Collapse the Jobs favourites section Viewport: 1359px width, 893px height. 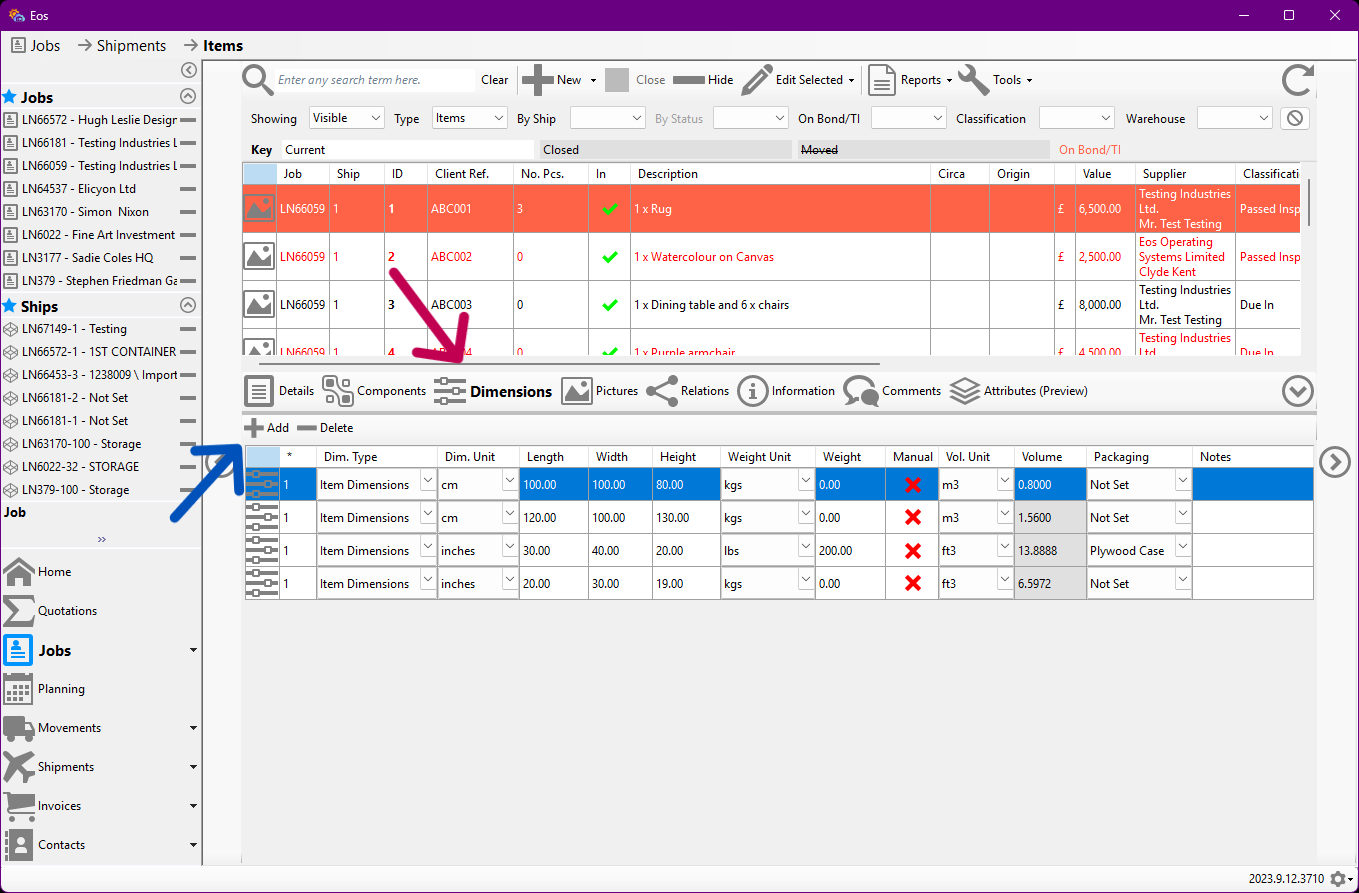point(187,97)
